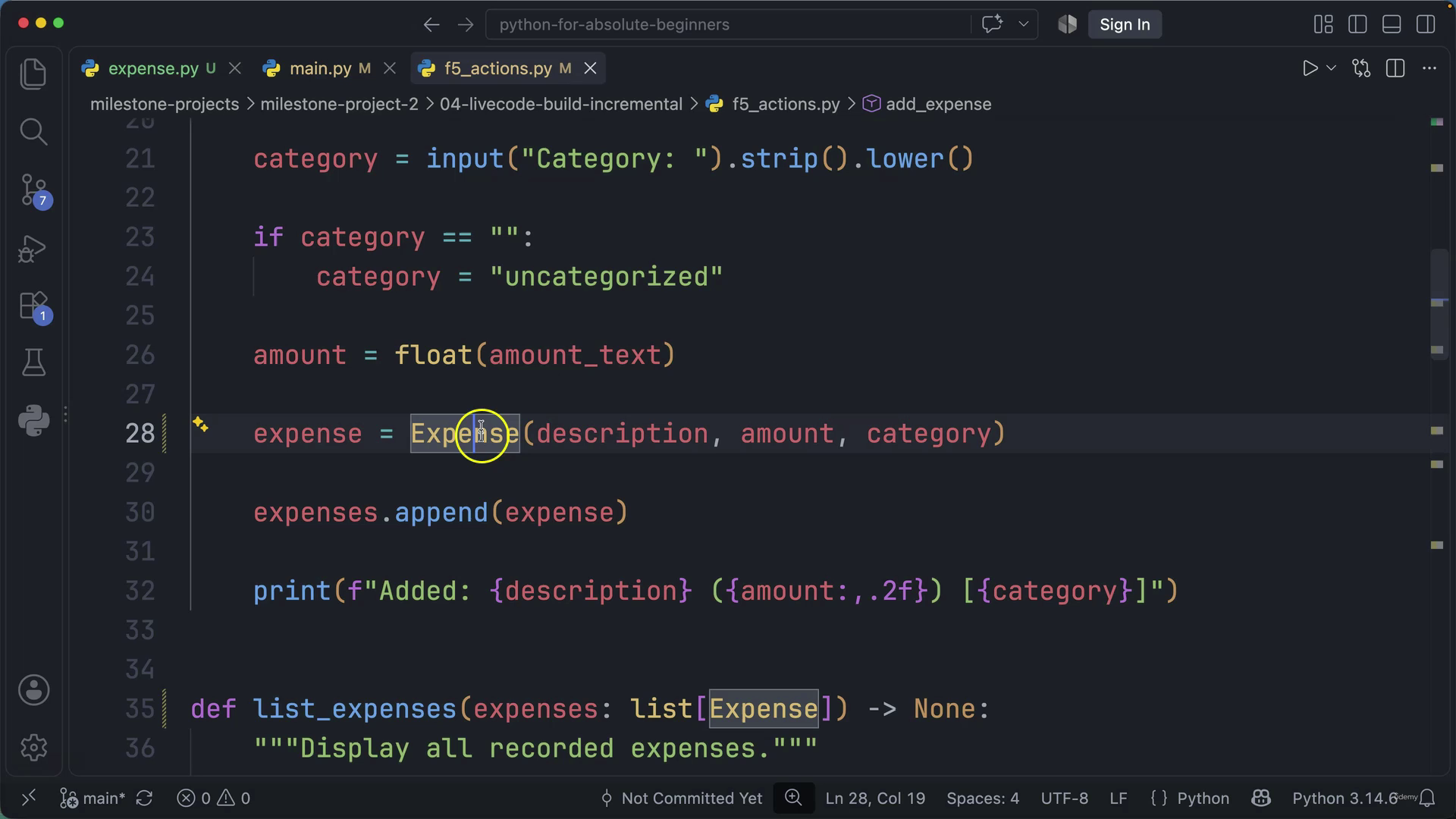
Task: Go back with the left navigation arrow
Action: 431,24
